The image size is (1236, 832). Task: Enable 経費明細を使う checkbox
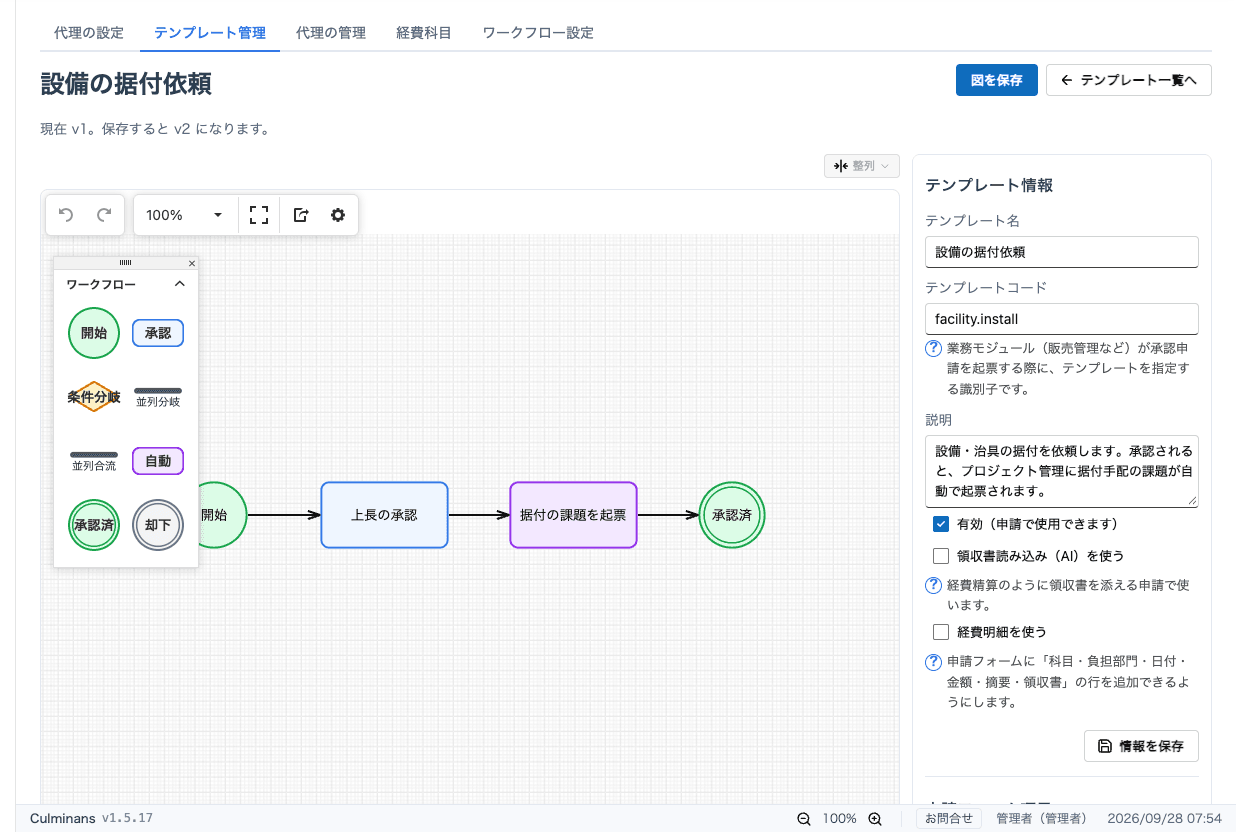click(940, 632)
